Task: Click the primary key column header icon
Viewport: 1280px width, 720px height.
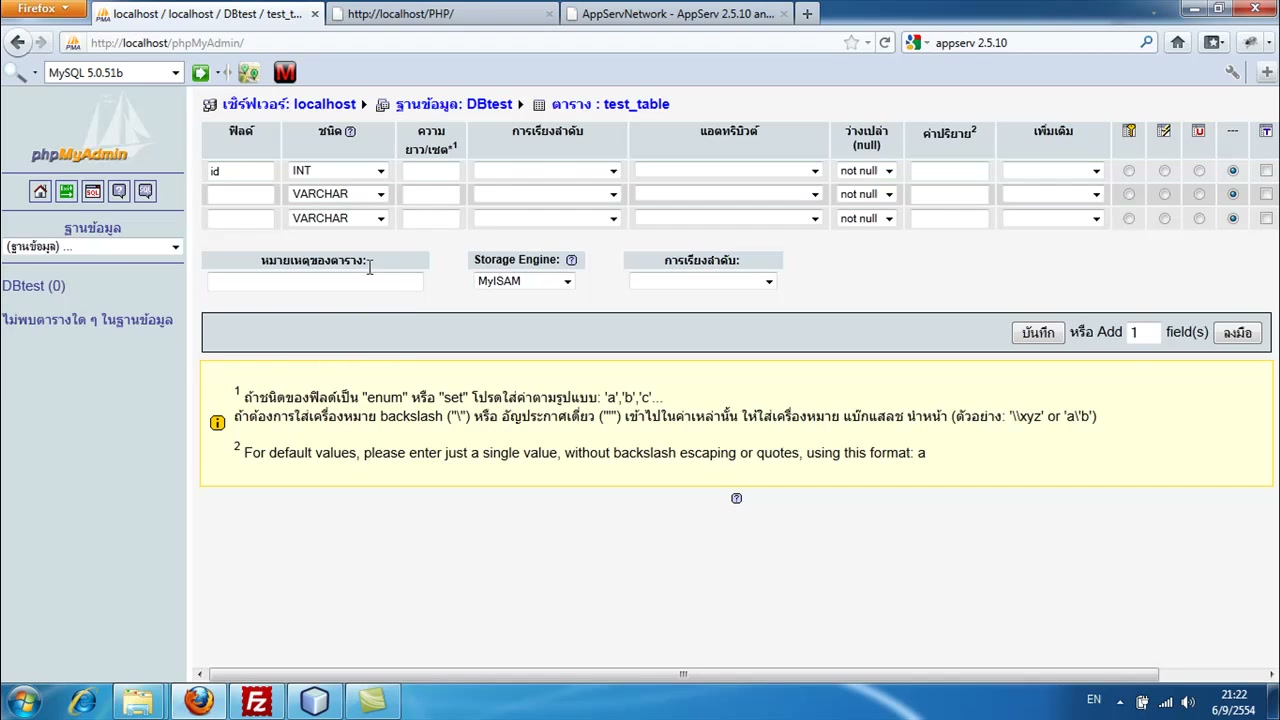Action: pyautogui.click(x=1129, y=131)
